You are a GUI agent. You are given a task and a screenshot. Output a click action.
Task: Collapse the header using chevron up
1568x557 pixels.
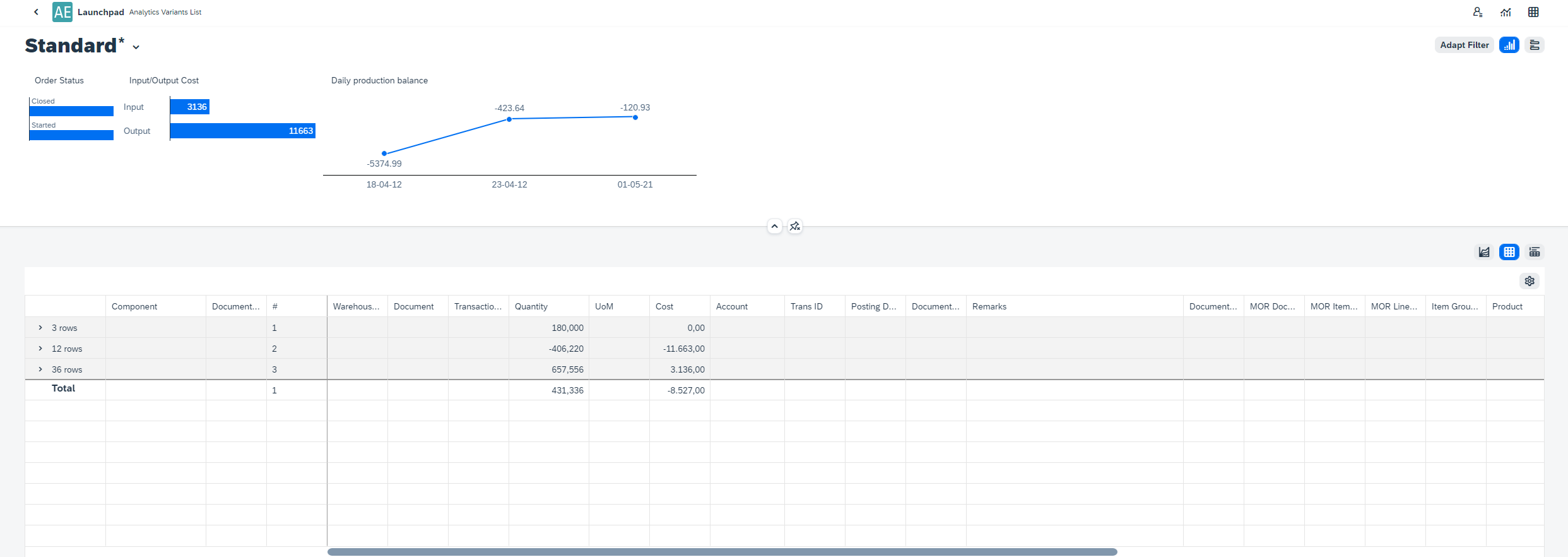[775, 226]
